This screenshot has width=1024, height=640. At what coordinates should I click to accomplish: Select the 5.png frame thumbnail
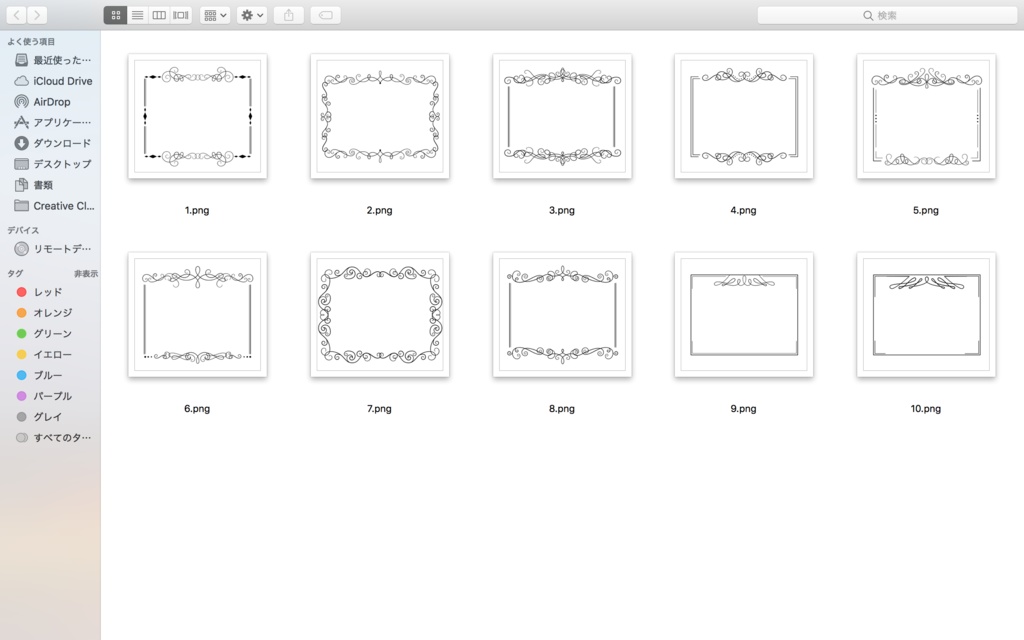click(x=926, y=116)
